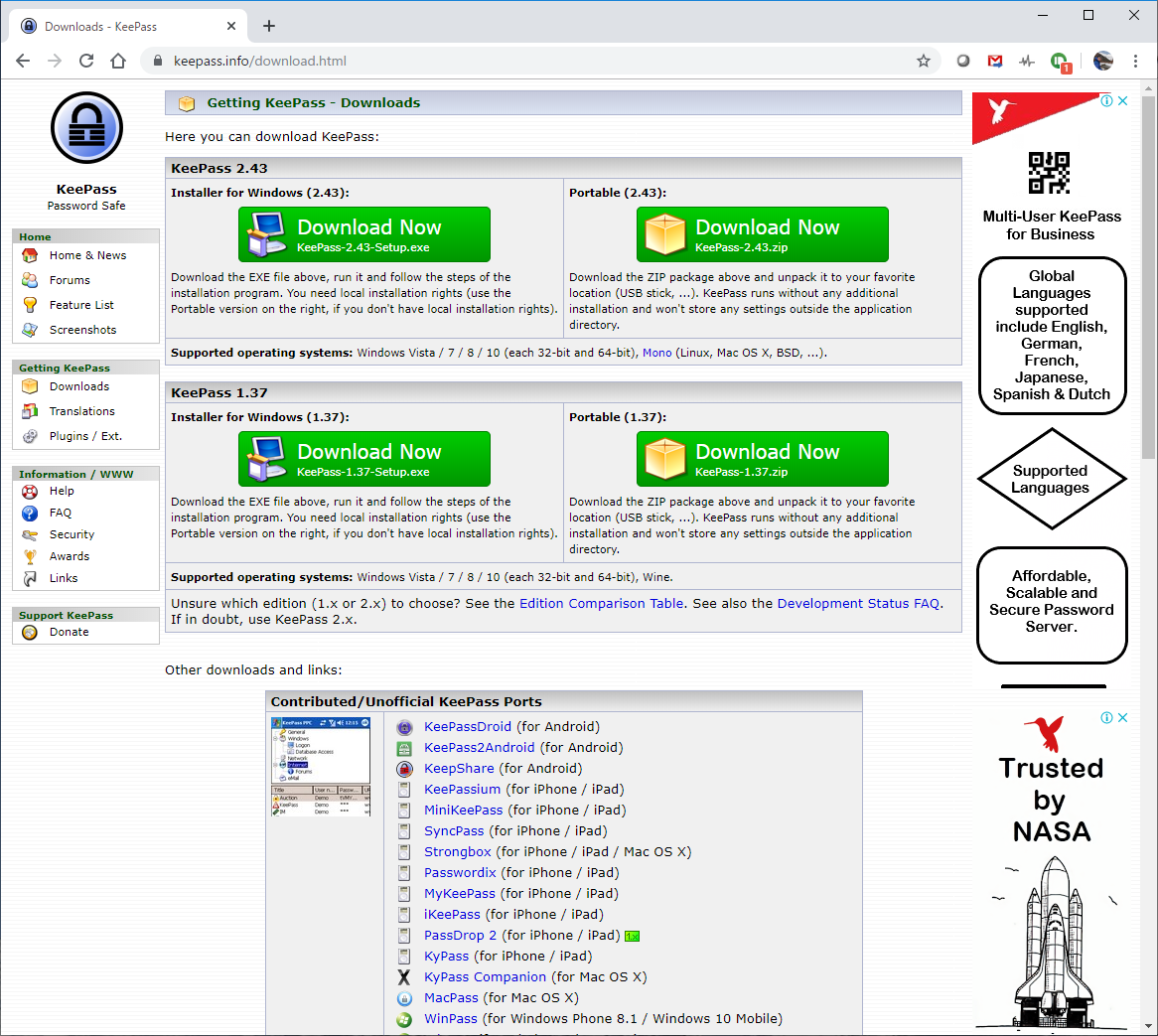Open the Strongbox link
Viewport: 1158px width, 1036px height.
[457, 852]
